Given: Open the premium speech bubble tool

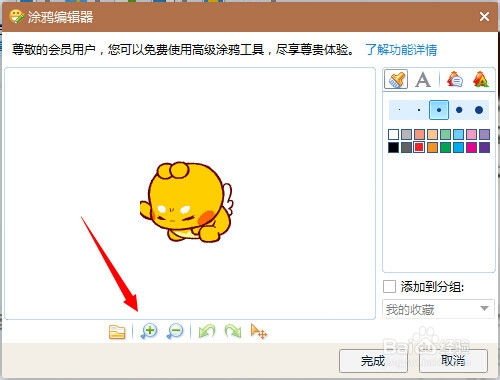Looking at the screenshot, I should (455, 79).
